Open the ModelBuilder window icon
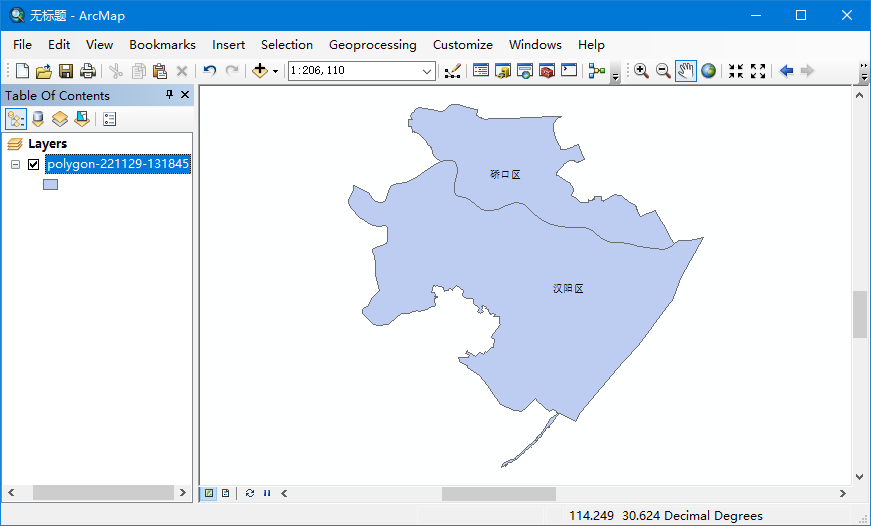Image resolution: width=871 pixels, height=526 pixels. [x=597, y=71]
